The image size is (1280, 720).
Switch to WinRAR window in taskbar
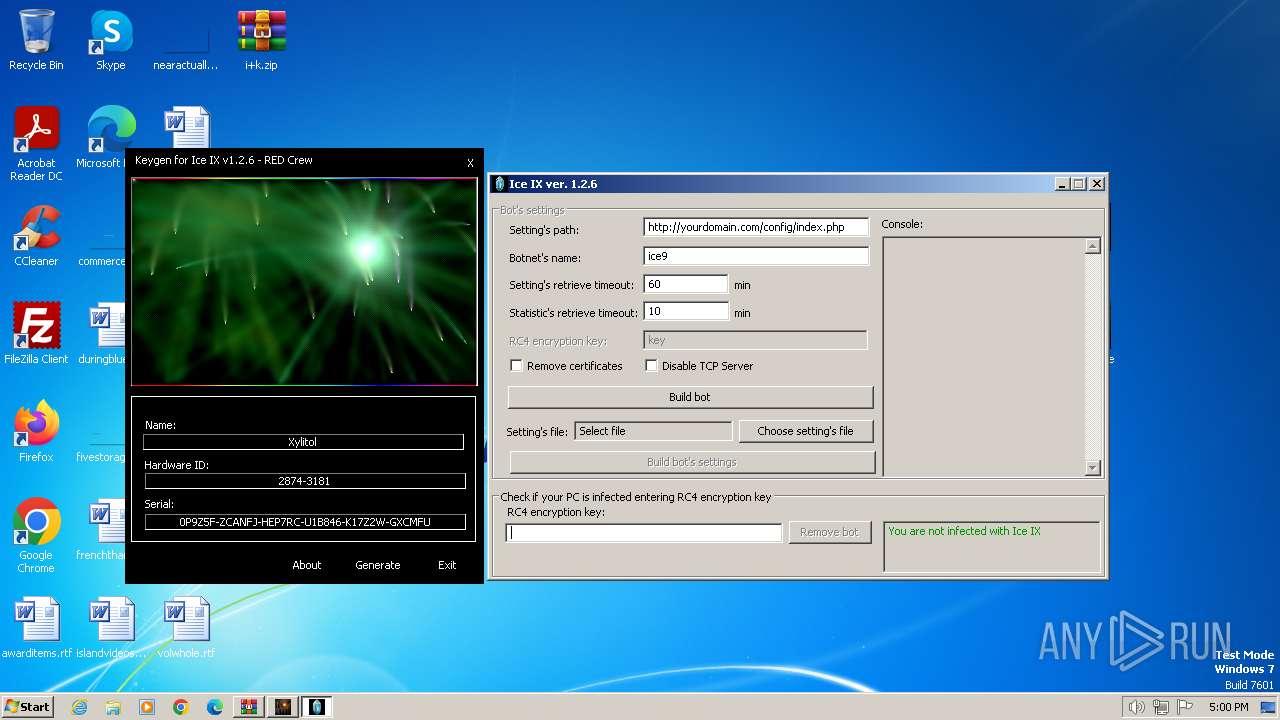click(249, 707)
